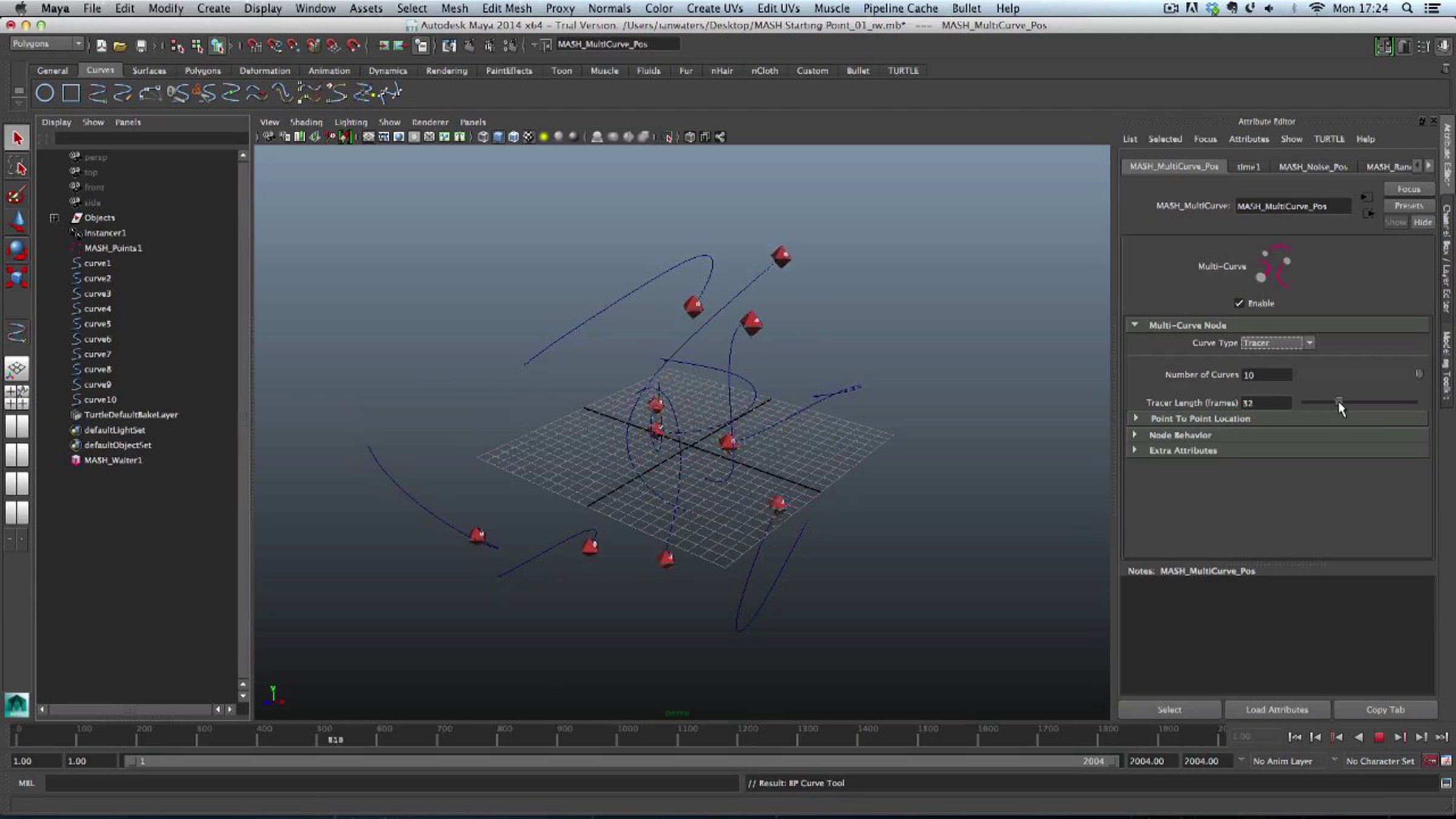Click the Load Attributes button

click(1277, 709)
